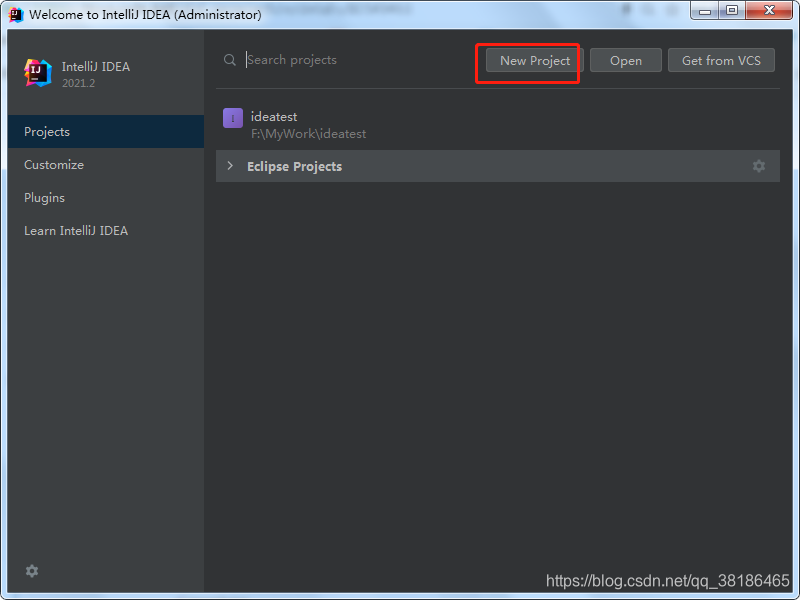
Task: Open the Plugins section
Action: pos(106,198)
